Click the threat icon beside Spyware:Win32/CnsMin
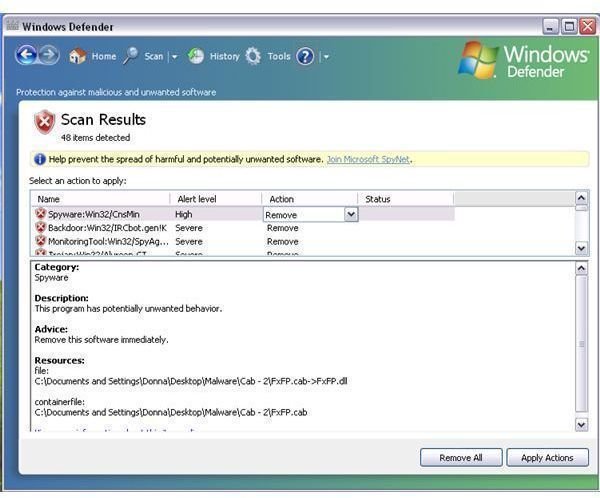Viewport: 600px width, 498px height. pyautogui.click(x=41, y=214)
